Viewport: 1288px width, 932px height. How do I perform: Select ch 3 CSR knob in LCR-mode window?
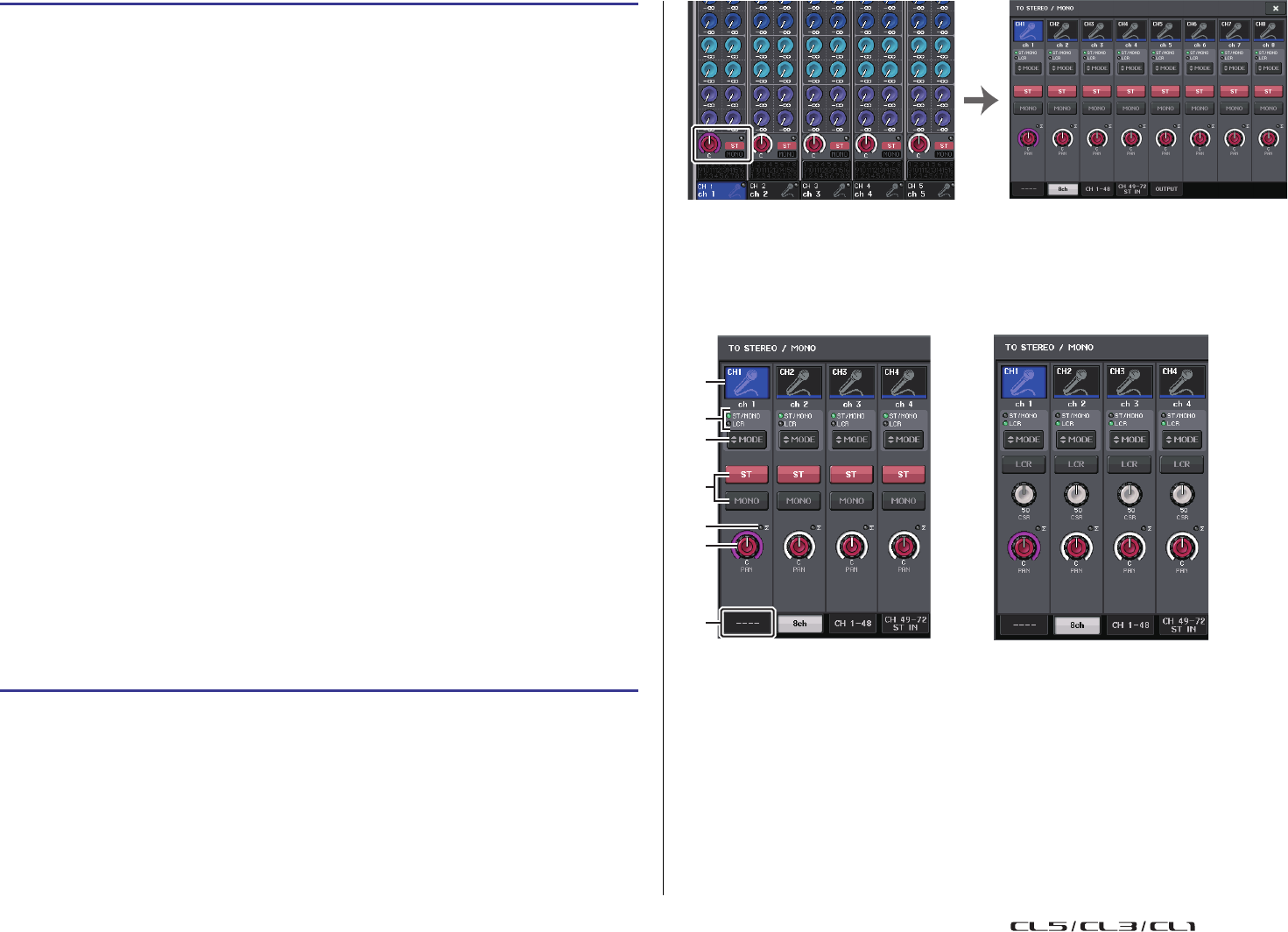(1130, 495)
